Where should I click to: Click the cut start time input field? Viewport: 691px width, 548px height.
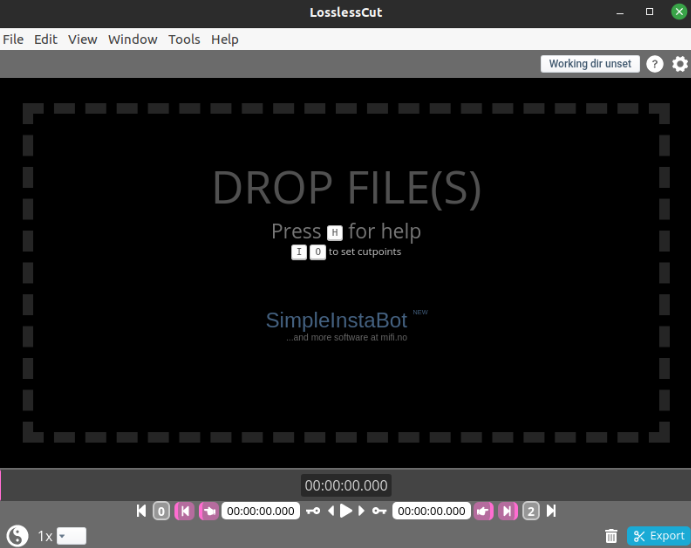click(260, 511)
